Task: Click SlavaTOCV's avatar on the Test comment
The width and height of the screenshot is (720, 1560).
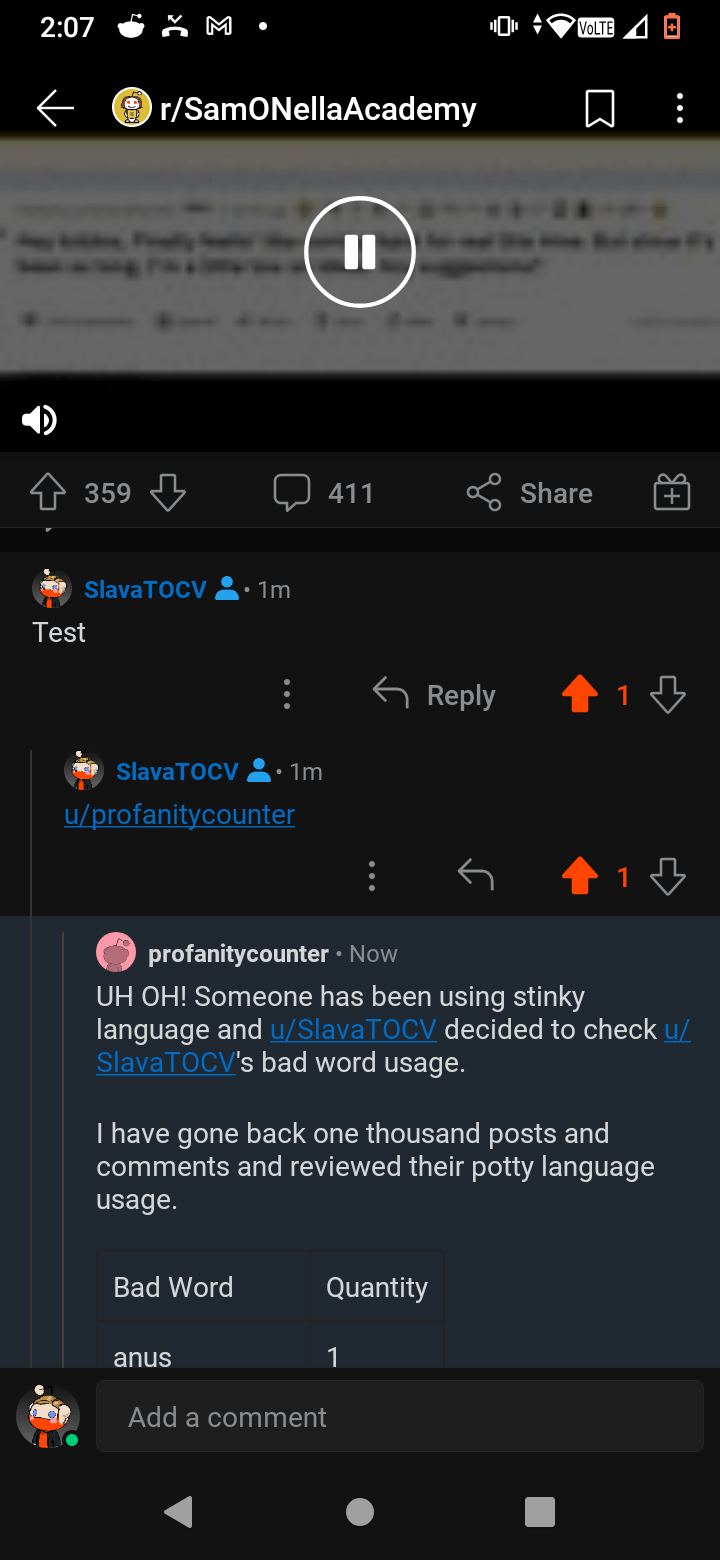Action: click(52, 589)
